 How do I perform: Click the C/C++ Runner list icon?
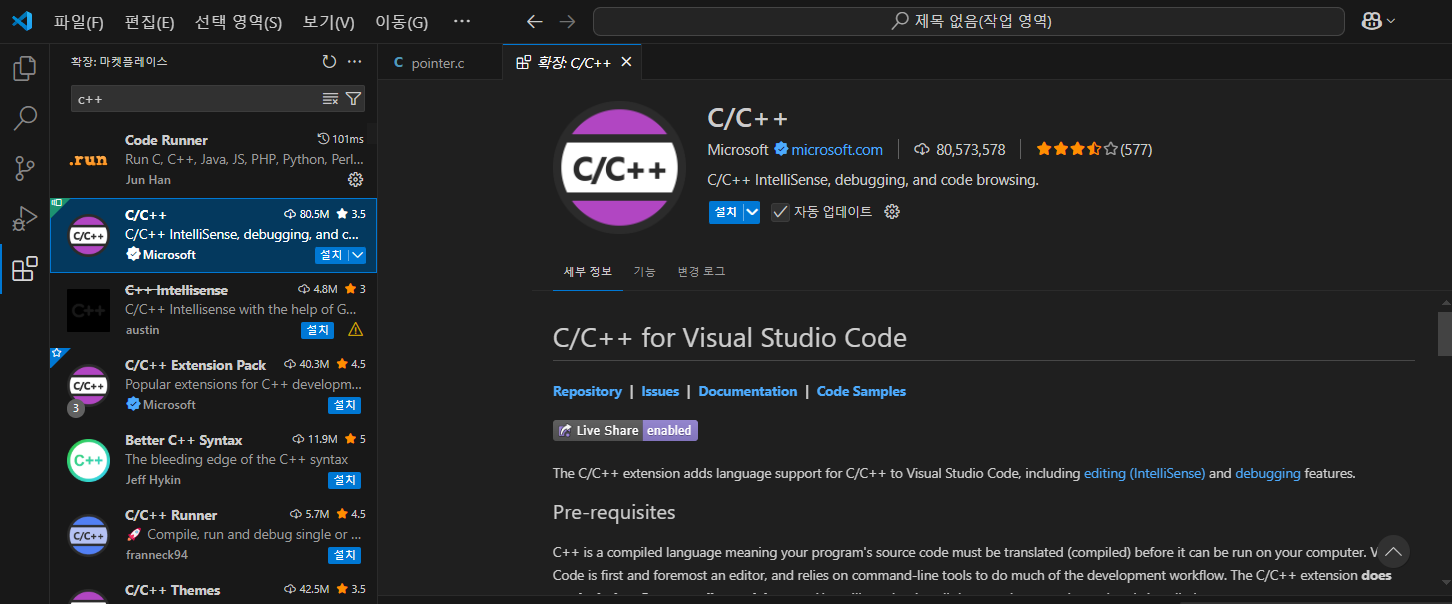tap(88, 535)
